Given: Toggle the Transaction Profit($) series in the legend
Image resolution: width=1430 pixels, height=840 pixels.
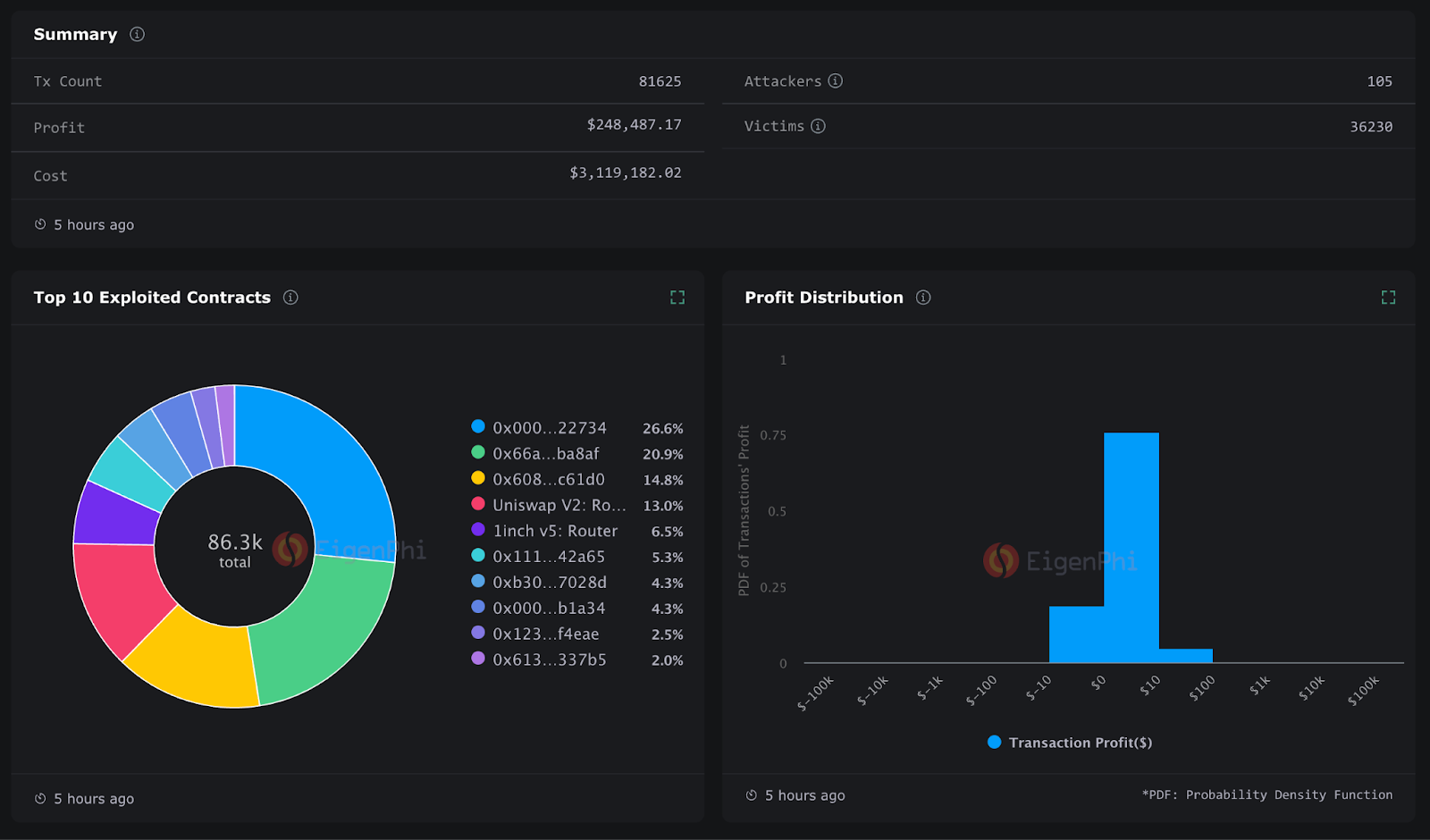Looking at the screenshot, I should pyautogui.click(x=1069, y=742).
